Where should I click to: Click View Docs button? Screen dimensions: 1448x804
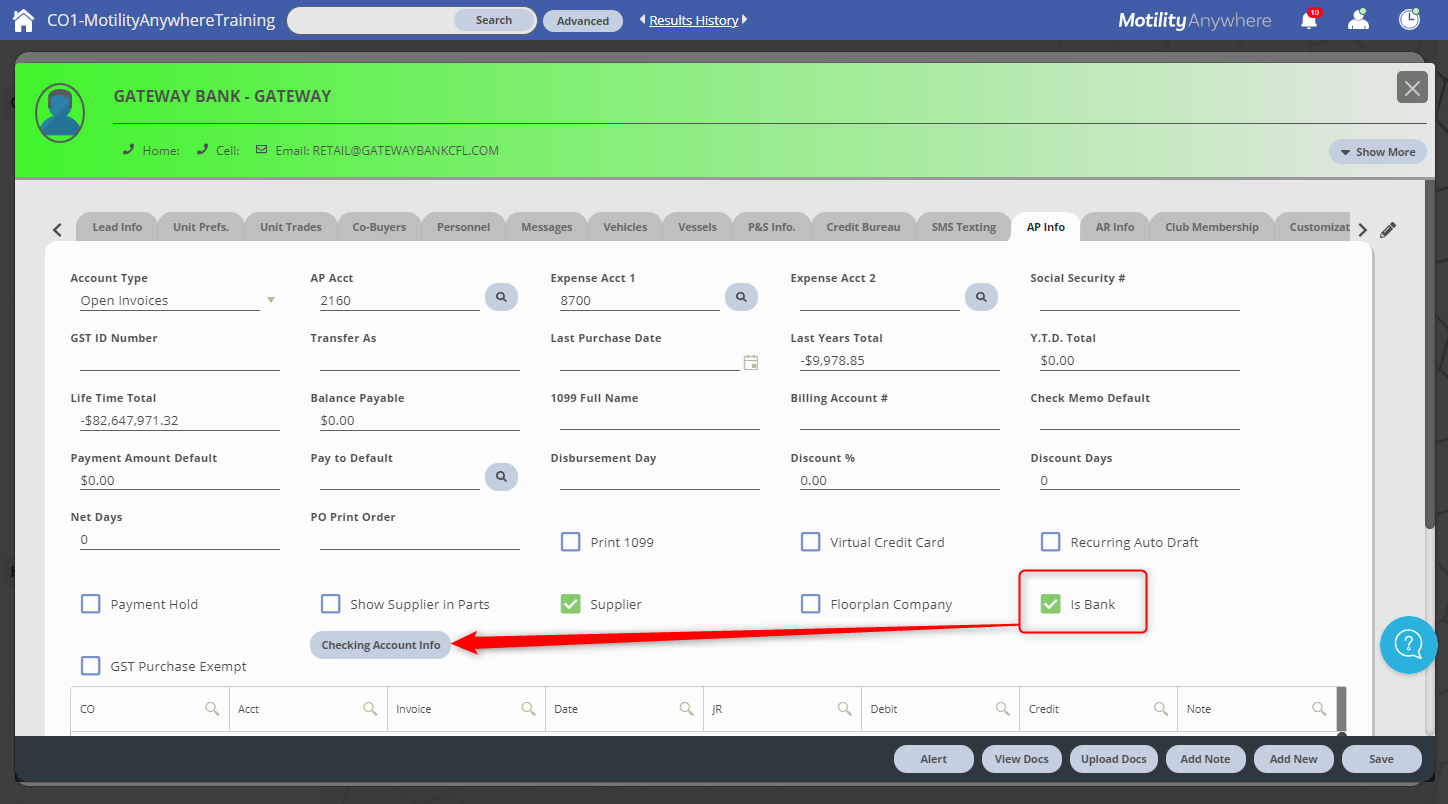tap(1021, 759)
